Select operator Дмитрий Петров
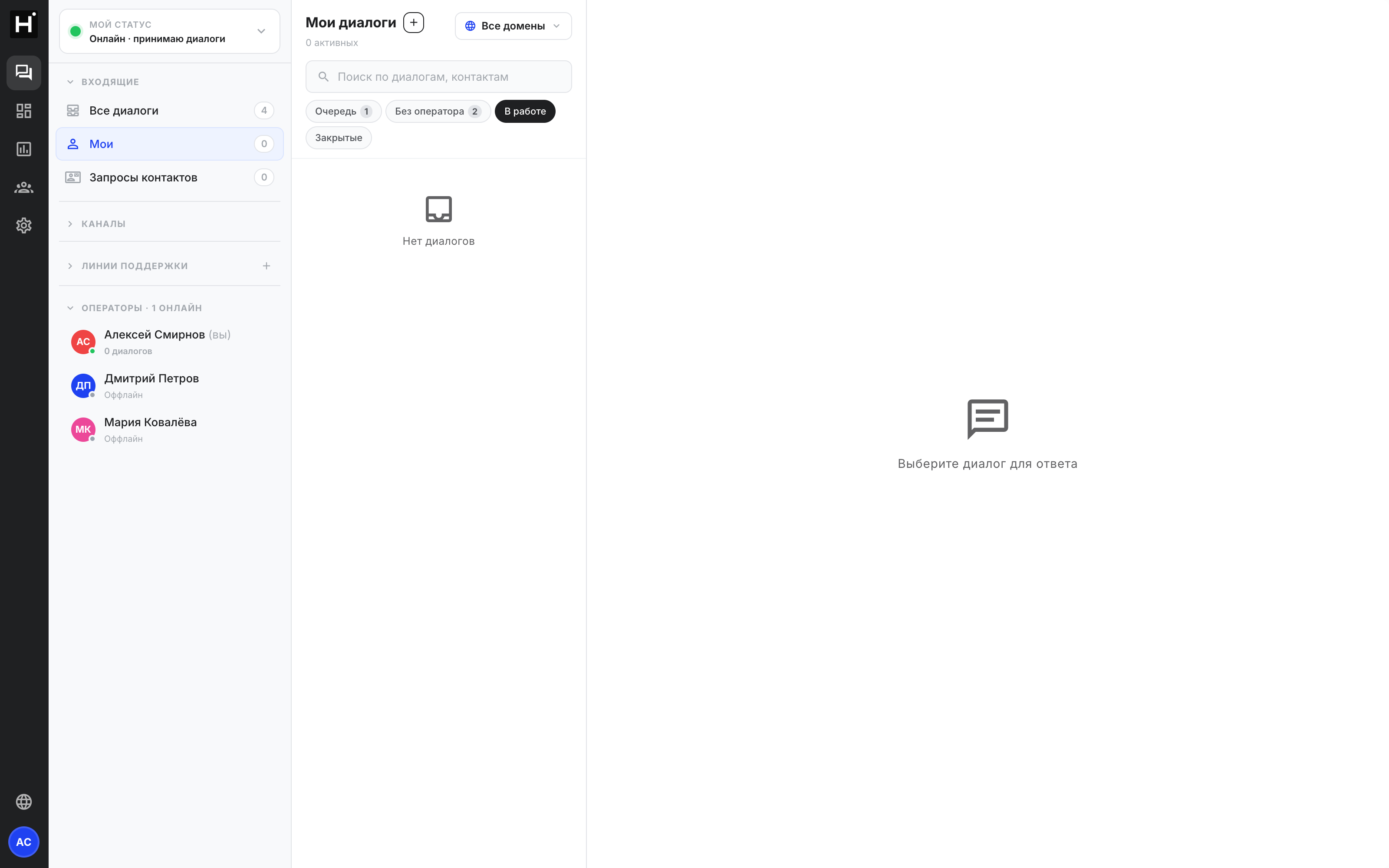 click(x=169, y=385)
